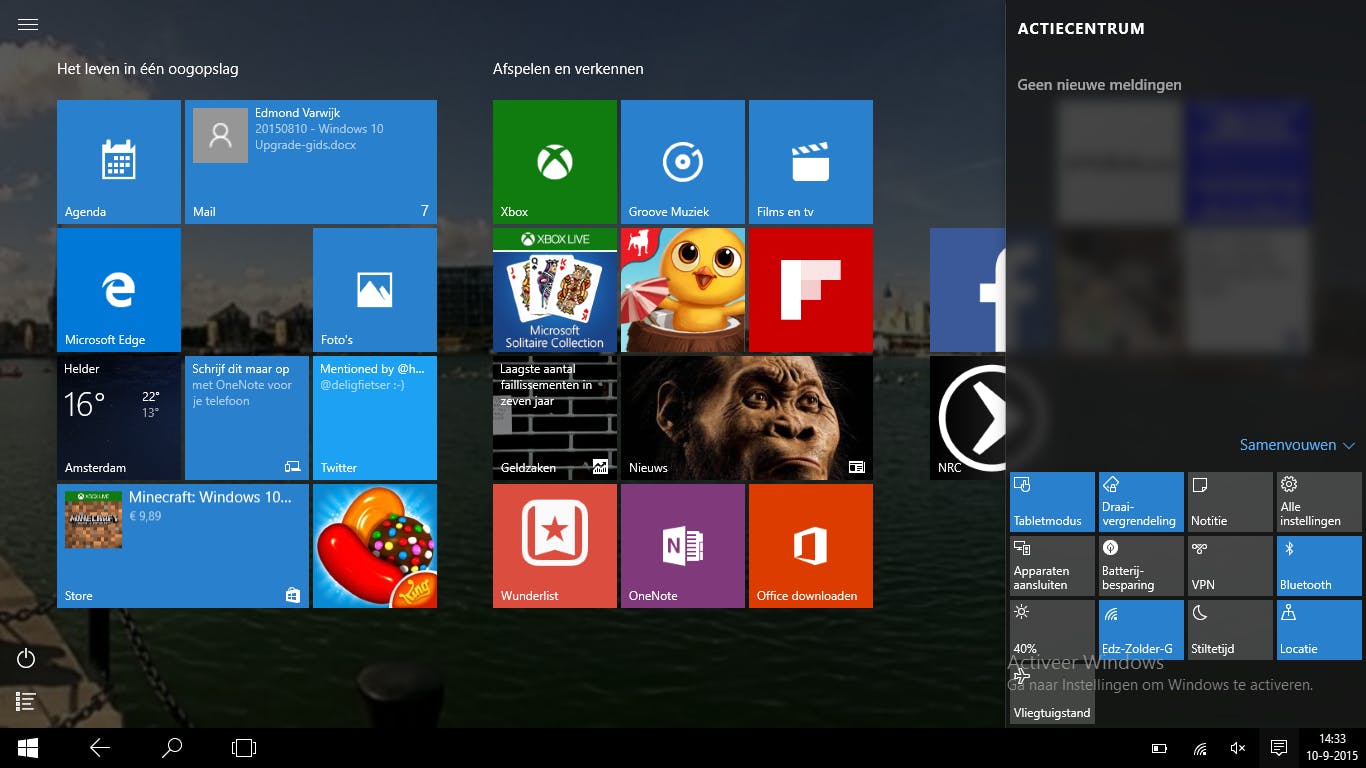Open the Flipboard tile

click(x=811, y=290)
